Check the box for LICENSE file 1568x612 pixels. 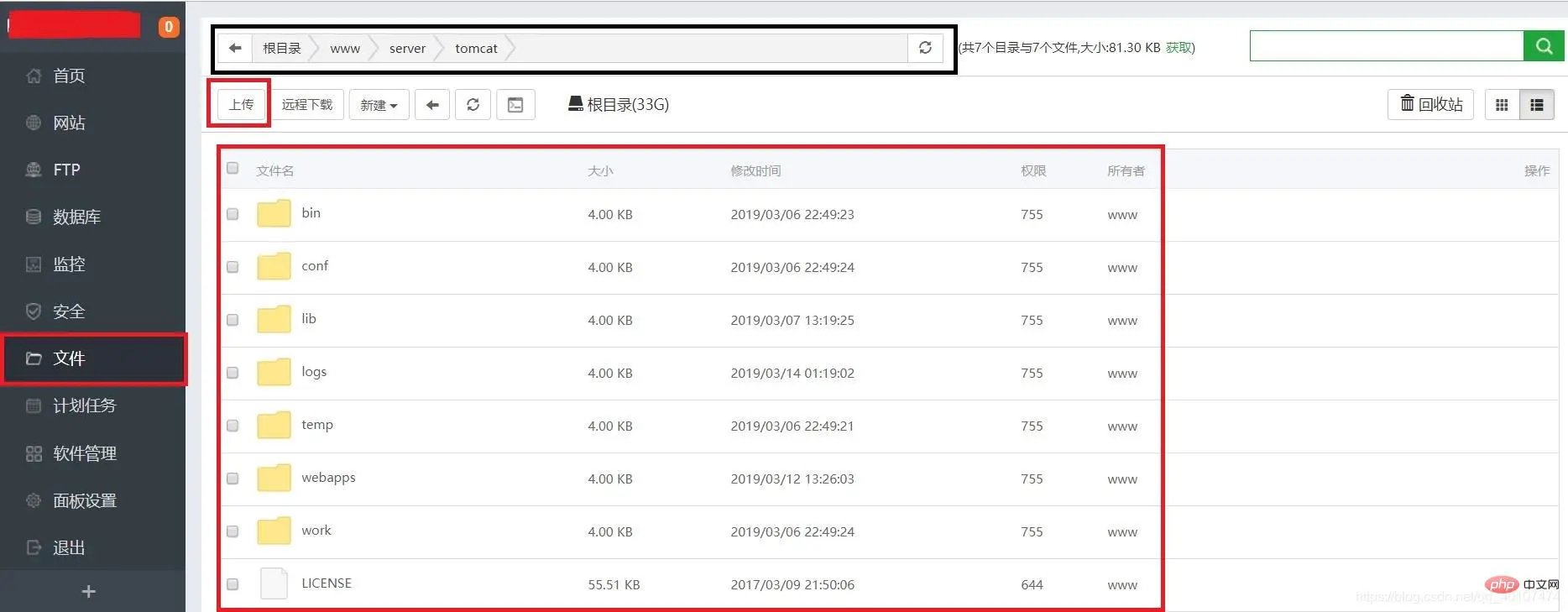coord(233,584)
